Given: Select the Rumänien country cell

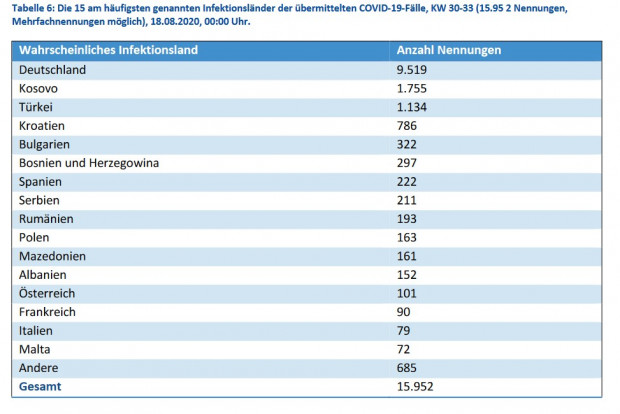Looking at the screenshot, I should [x=47, y=218].
